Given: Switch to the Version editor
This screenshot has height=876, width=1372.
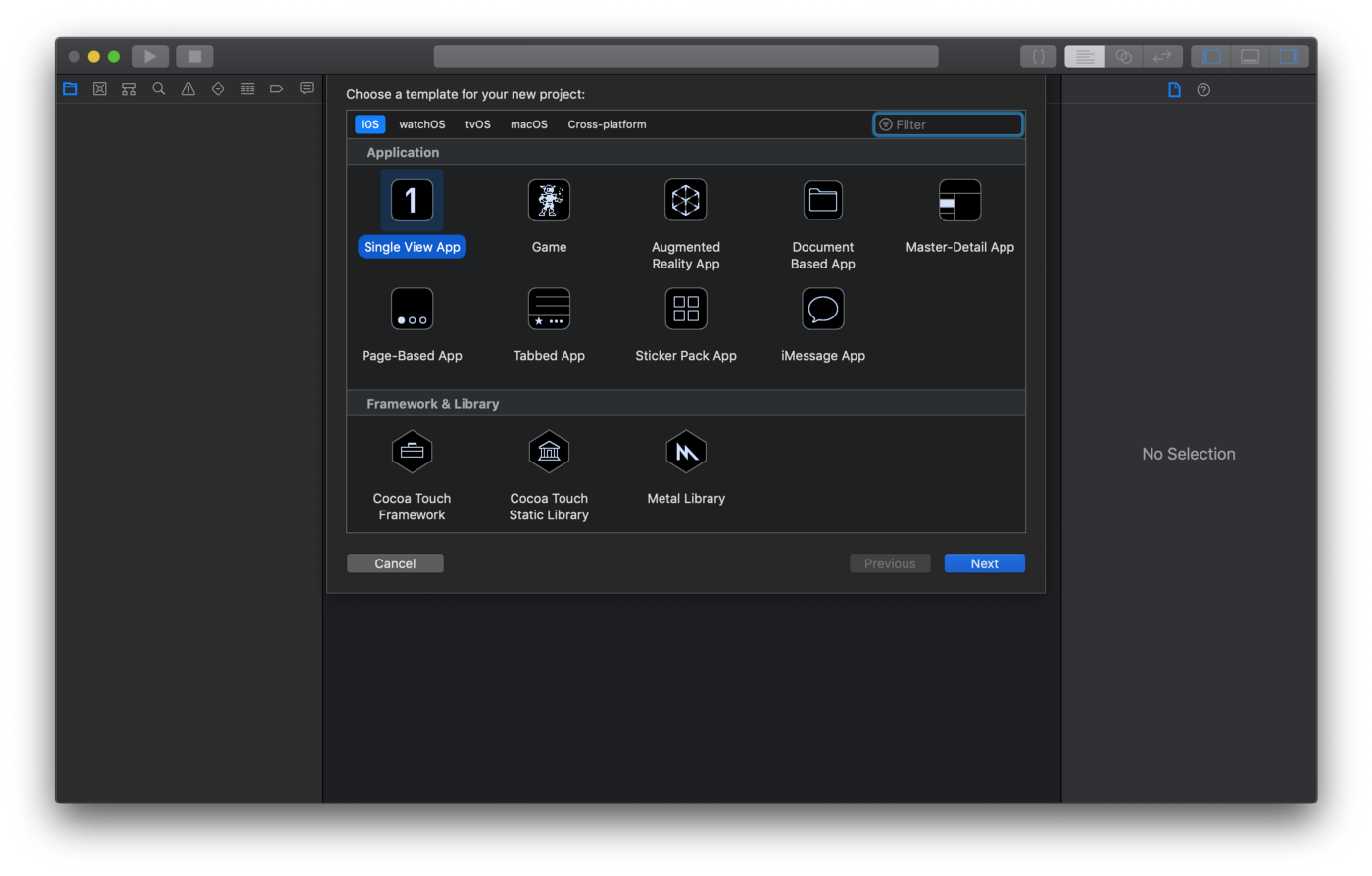Looking at the screenshot, I should pyautogui.click(x=1163, y=57).
